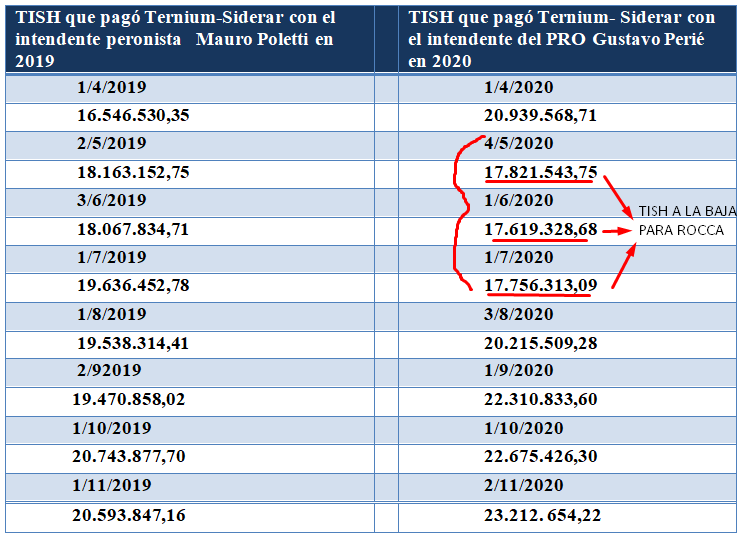
Task: Select the final 2020 amount 23.212.654,22
Action: (542, 516)
